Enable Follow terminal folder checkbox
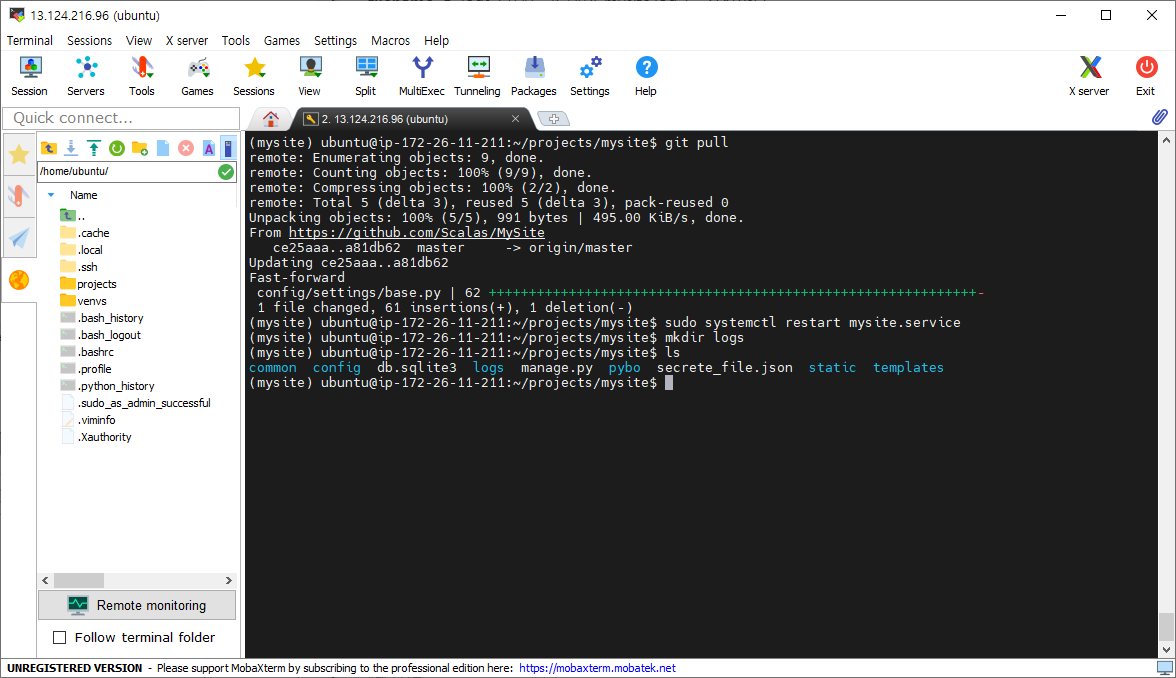 tap(59, 638)
